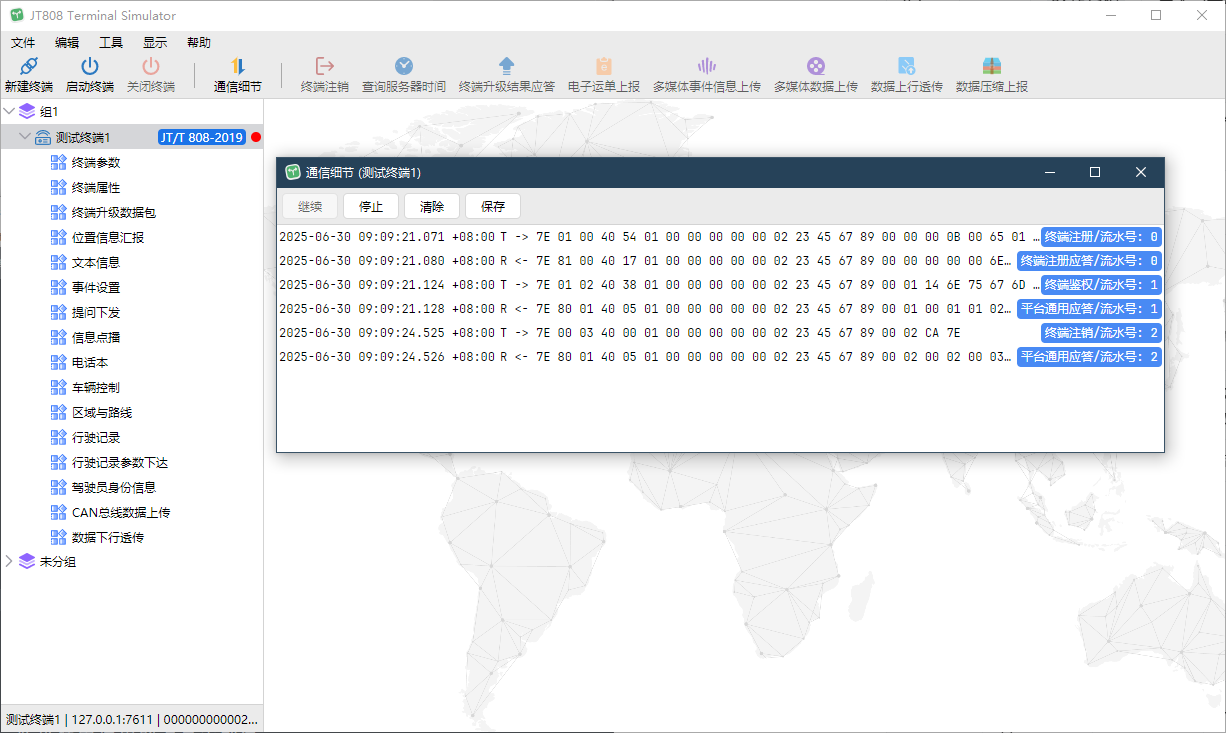Click the 新建终端 toolbar icon

29,66
